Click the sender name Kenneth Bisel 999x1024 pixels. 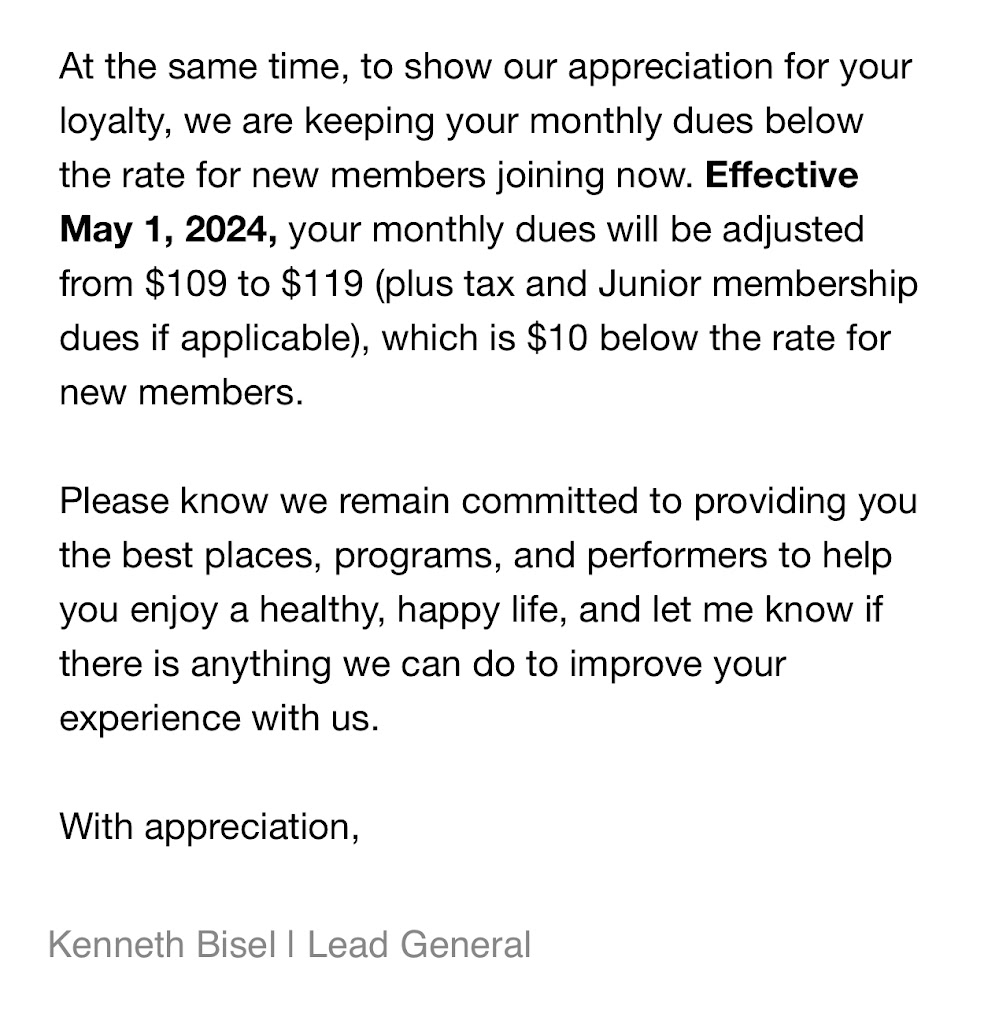click(x=161, y=944)
